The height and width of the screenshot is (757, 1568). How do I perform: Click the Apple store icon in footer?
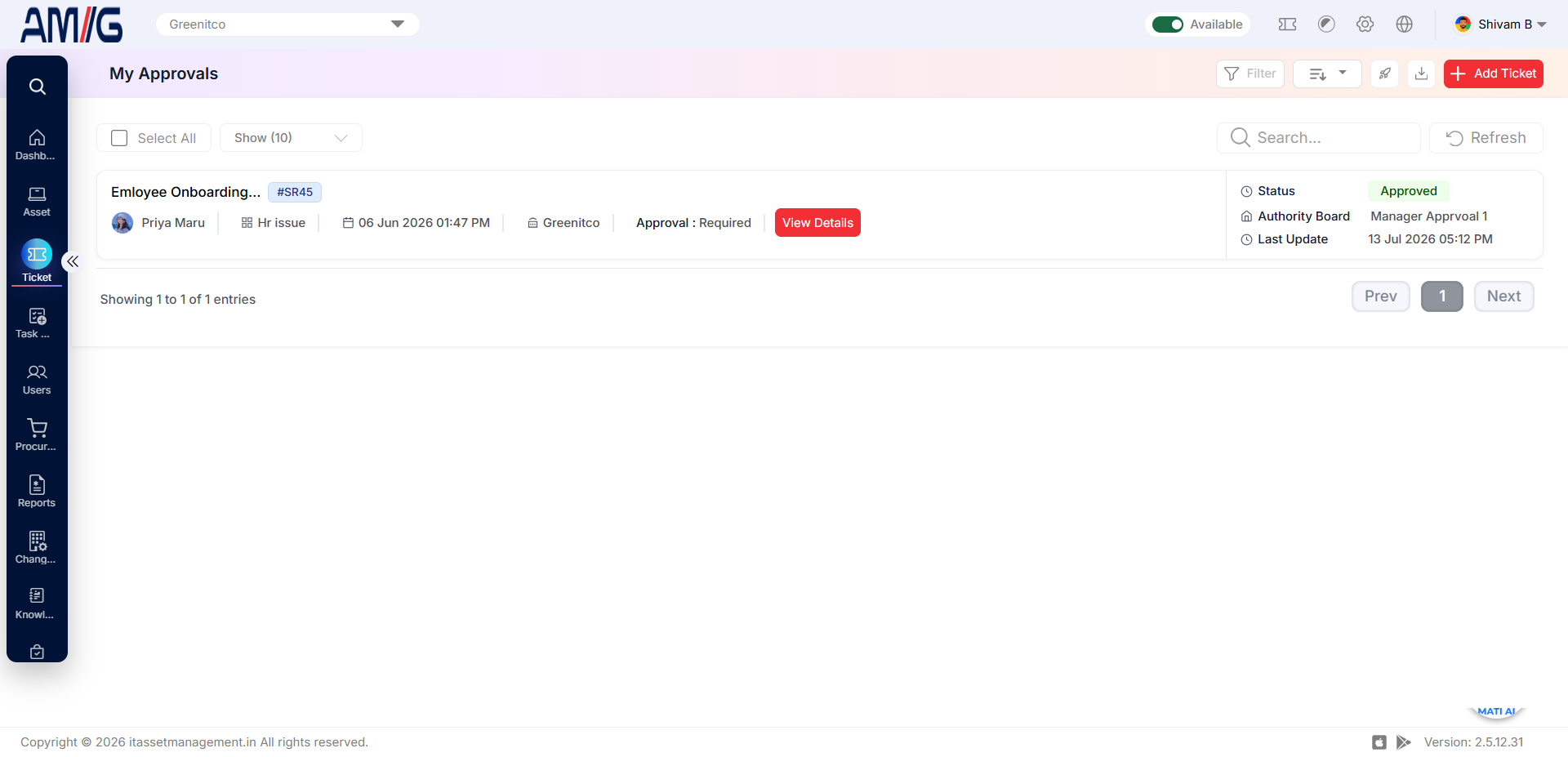coord(1379,742)
